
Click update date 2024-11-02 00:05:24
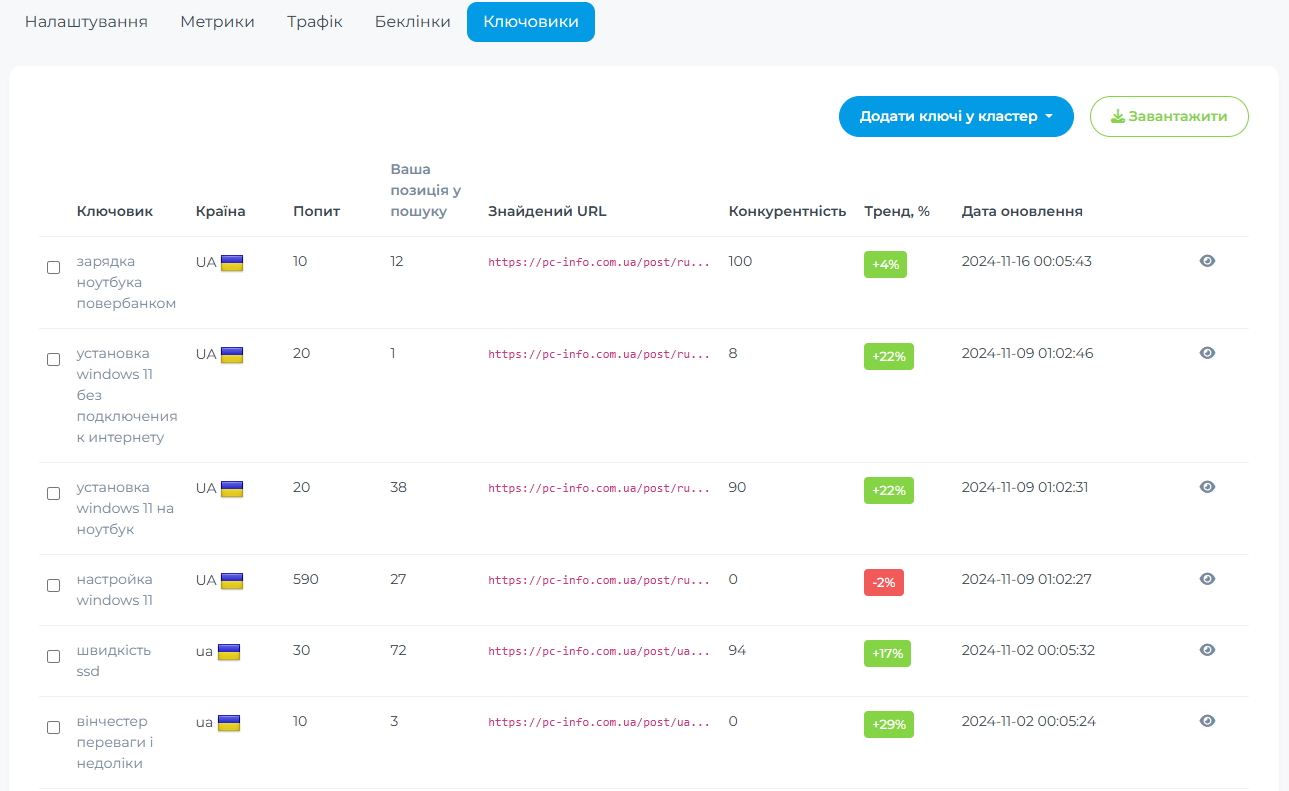coord(1028,721)
